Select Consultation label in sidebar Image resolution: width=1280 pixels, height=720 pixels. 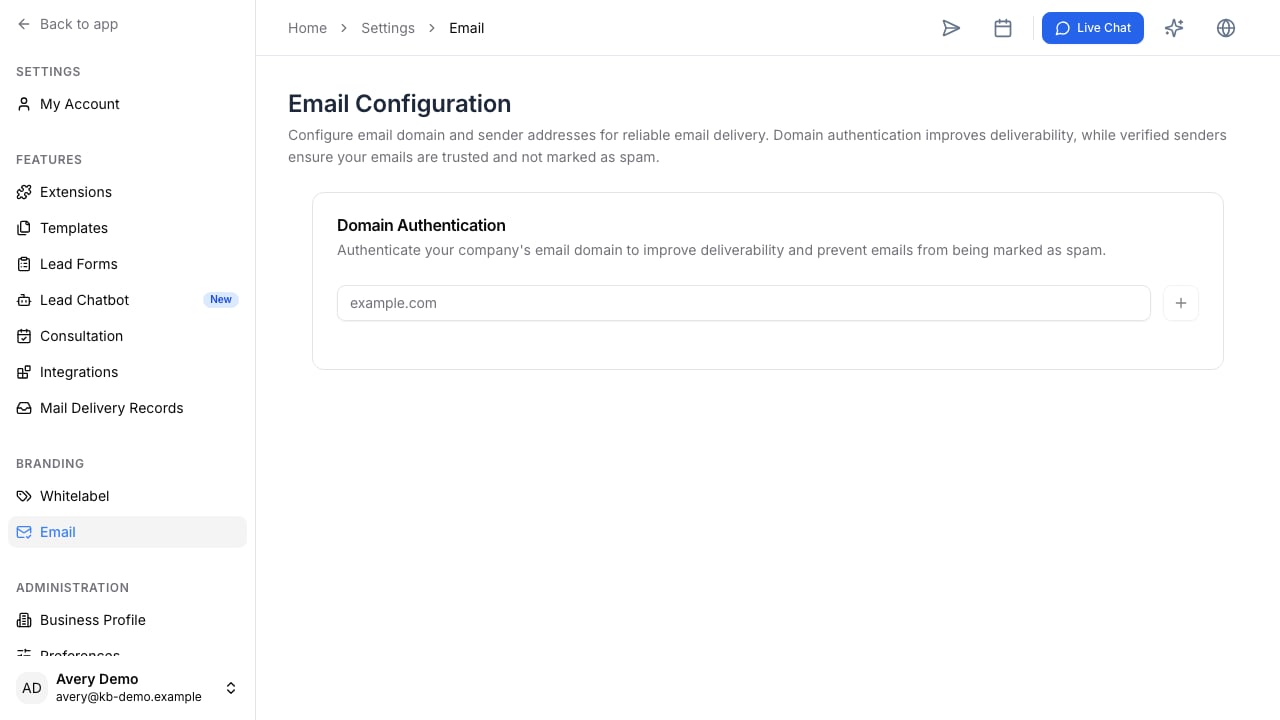(x=82, y=336)
